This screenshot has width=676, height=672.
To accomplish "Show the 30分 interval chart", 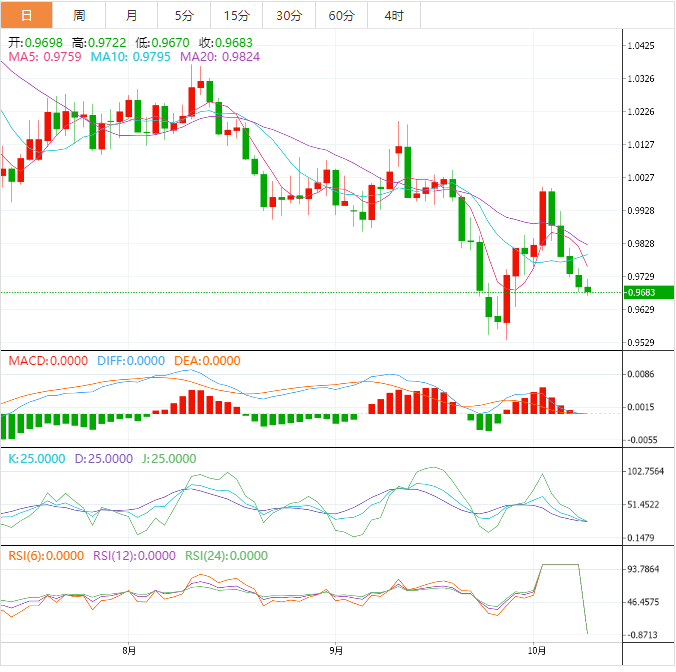I will coord(289,15).
